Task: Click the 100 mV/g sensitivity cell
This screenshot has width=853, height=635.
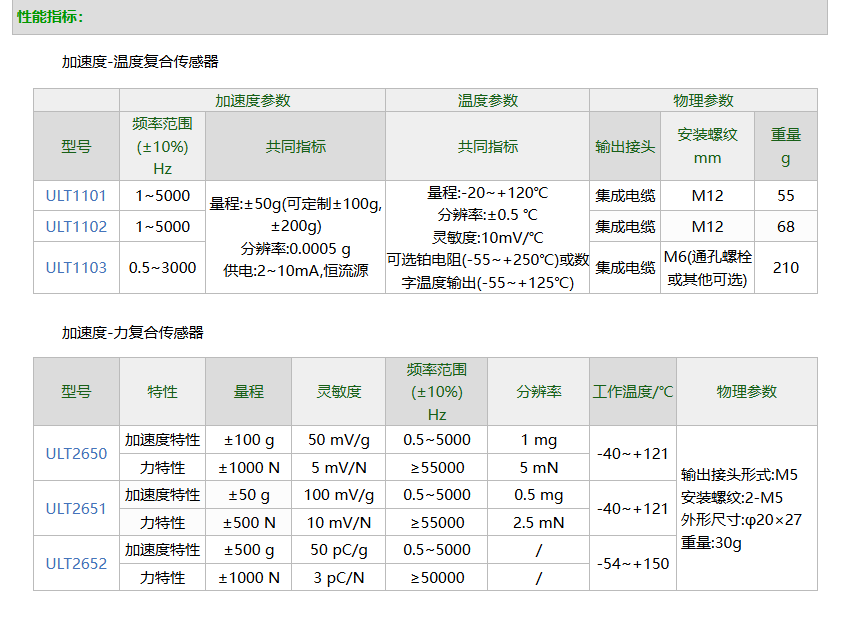Action: click(338, 495)
